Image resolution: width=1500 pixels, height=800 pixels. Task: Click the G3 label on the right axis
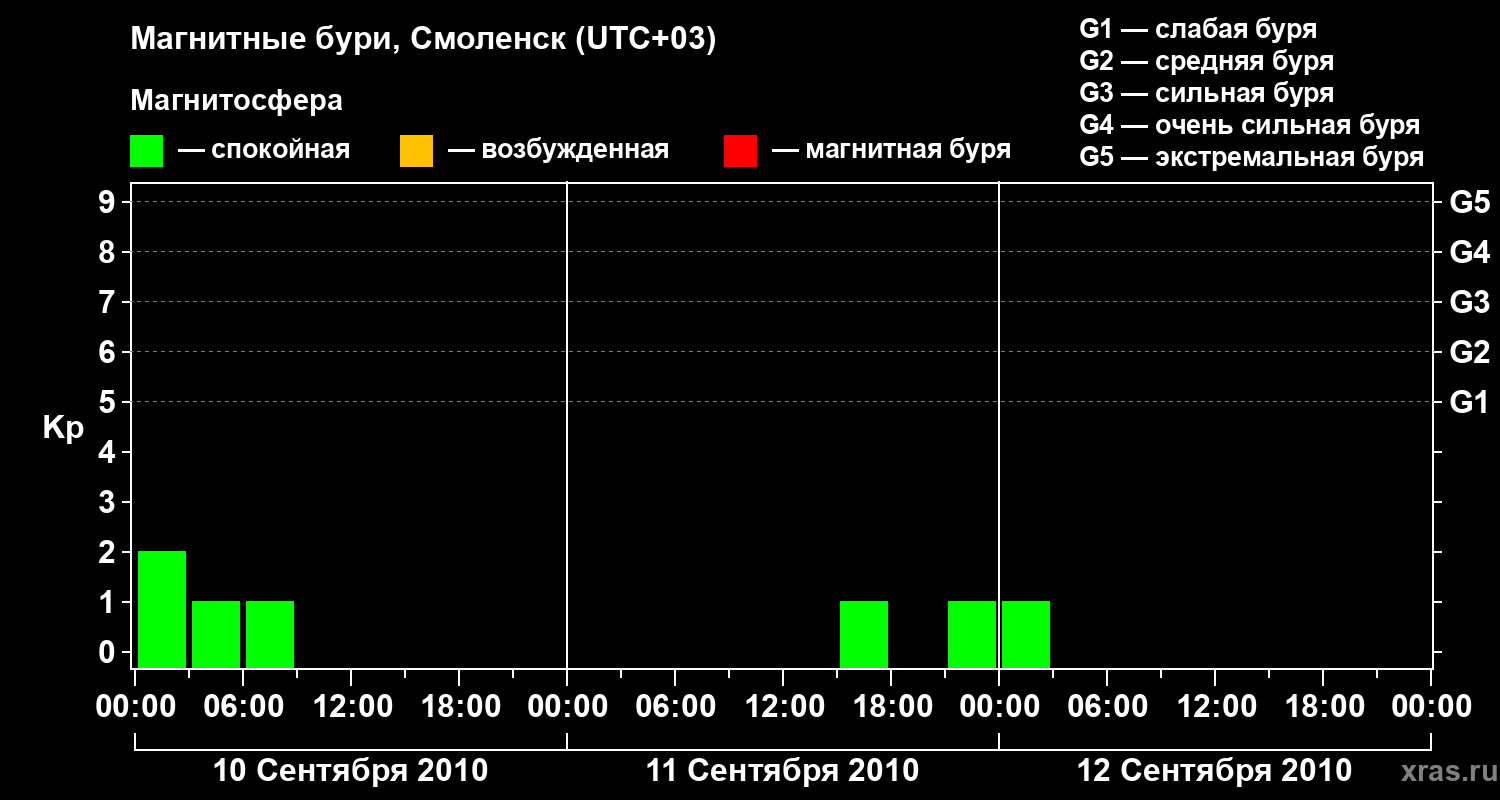pyautogui.click(x=1470, y=302)
